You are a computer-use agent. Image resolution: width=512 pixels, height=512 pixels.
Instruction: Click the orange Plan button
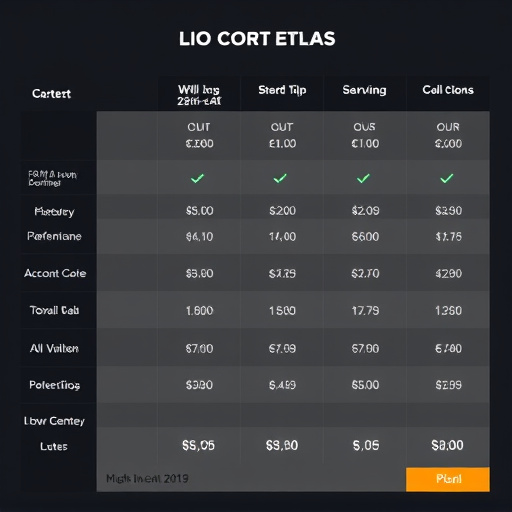point(448,479)
